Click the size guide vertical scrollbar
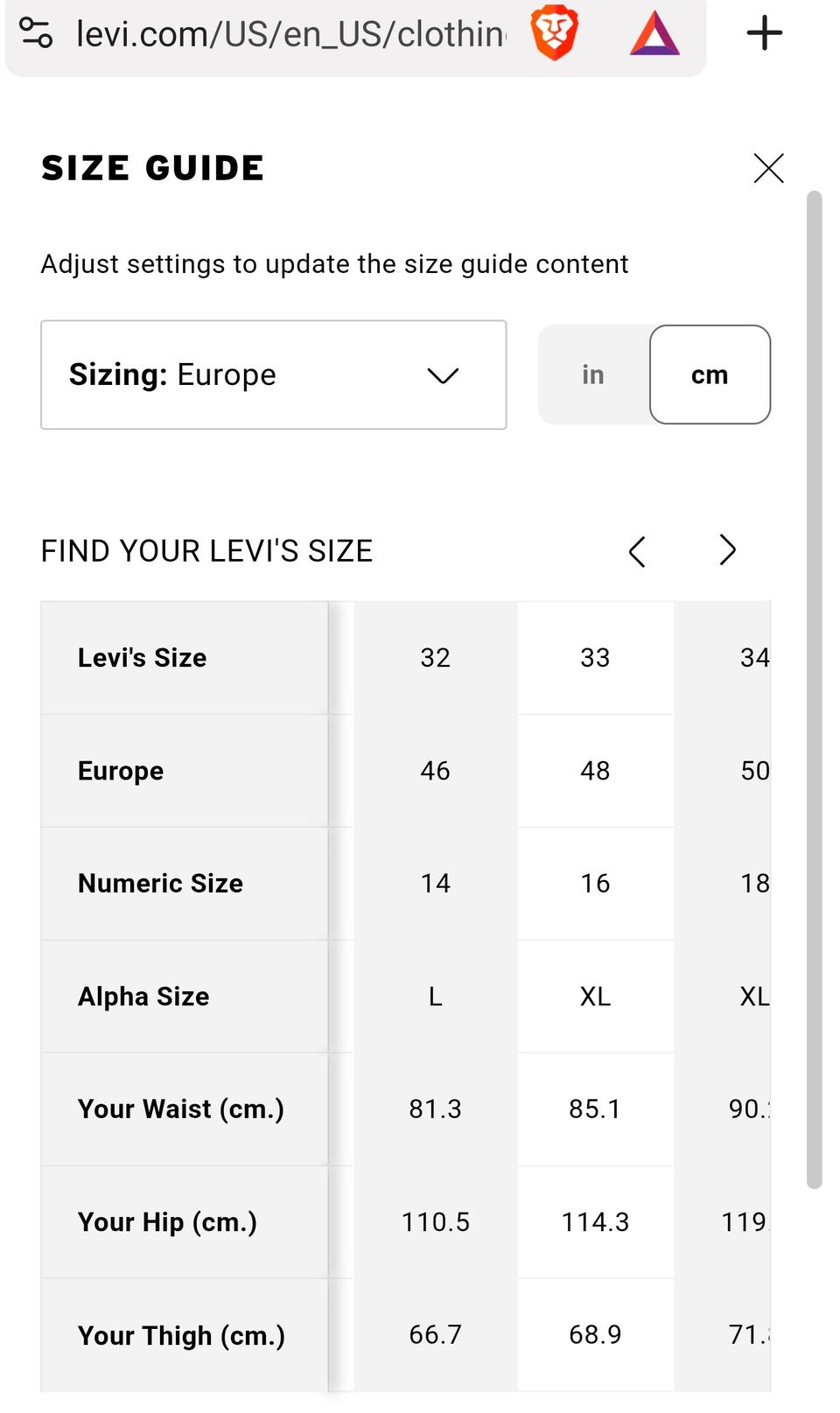Screen dimensions: 840x1413 (815, 689)
